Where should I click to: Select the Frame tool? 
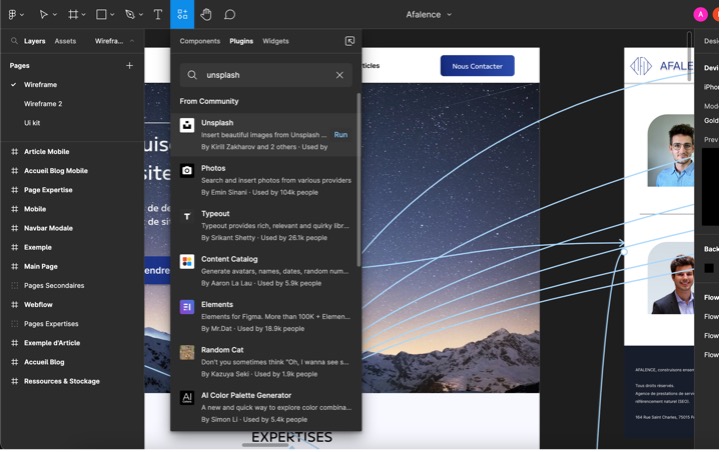click(x=73, y=15)
